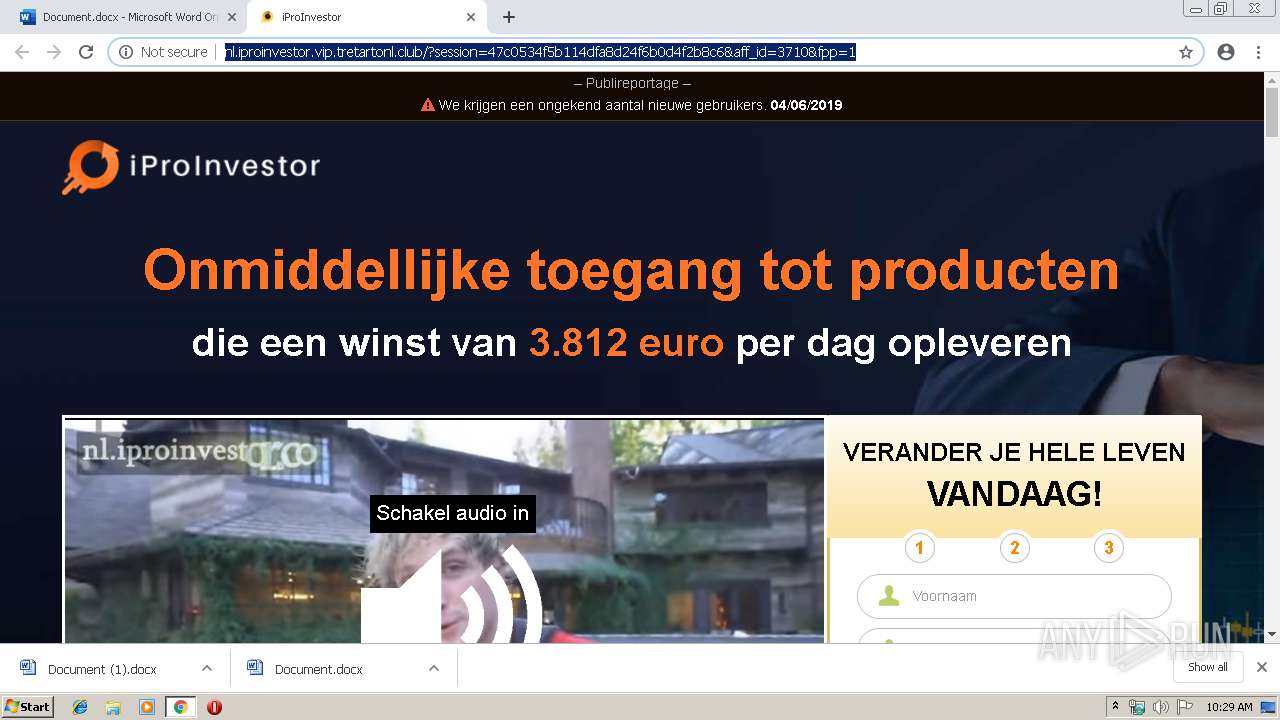Go back to previous page
Image resolution: width=1280 pixels, height=720 pixels.
[x=22, y=52]
